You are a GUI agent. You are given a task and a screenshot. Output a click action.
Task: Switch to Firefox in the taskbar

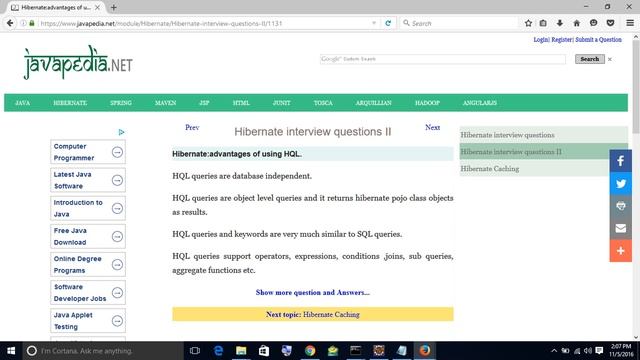(424, 351)
